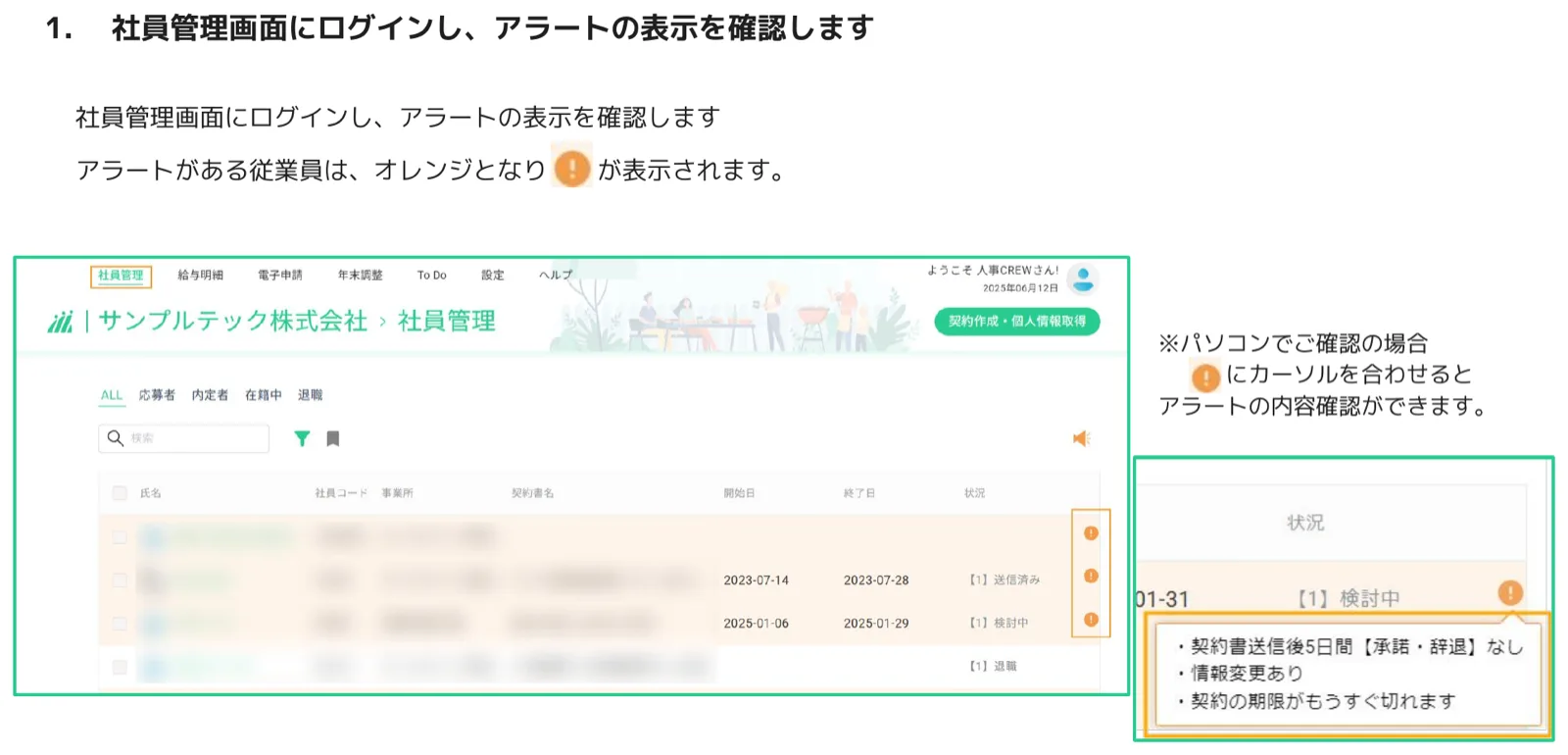Click the 2023-07-28 end date cell
The width and height of the screenshot is (1568, 755).
point(876,580)
